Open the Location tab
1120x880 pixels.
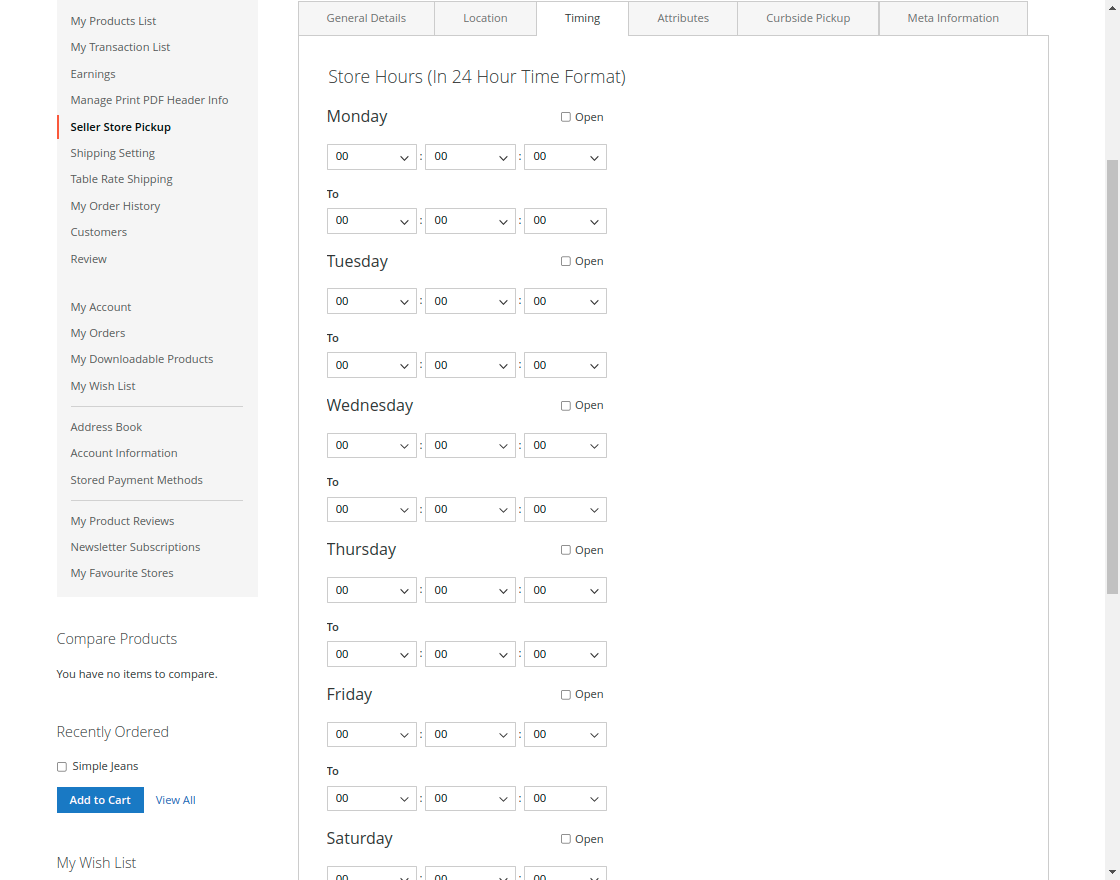click(x=485, y=18)
